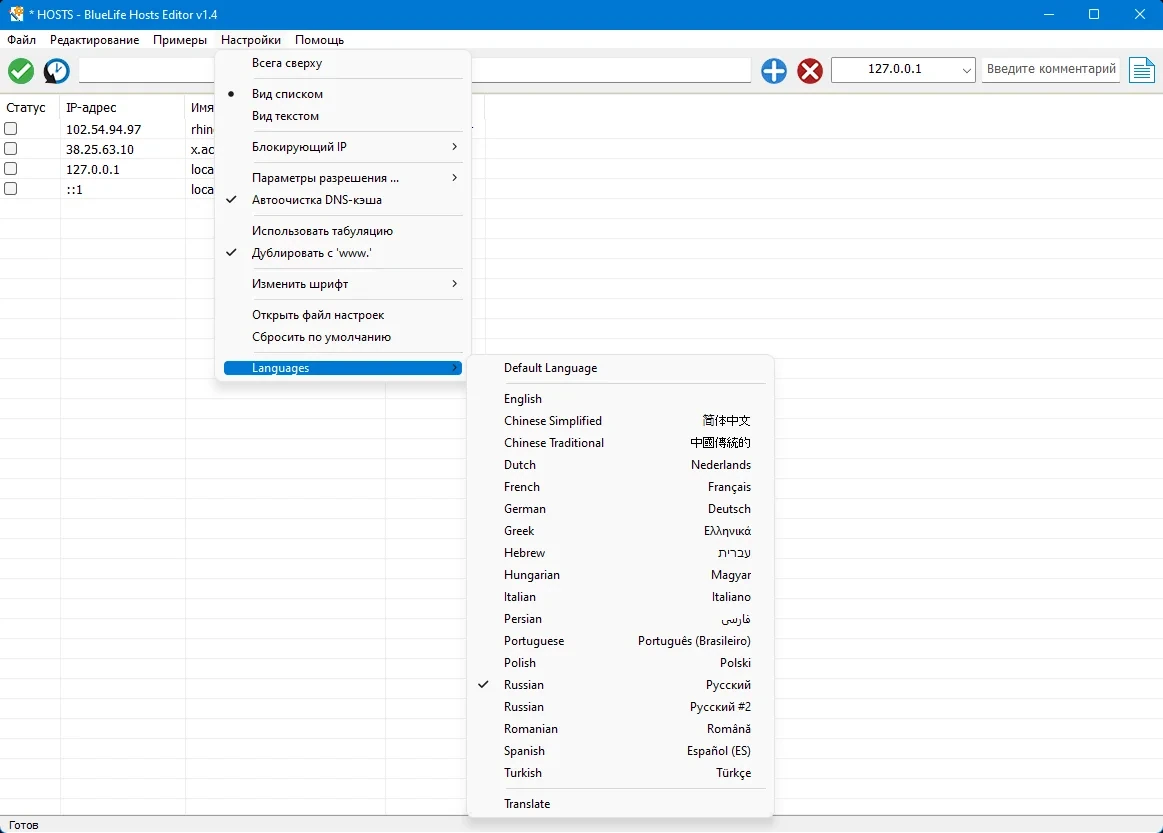
Task: Open the 127.0.0.1 IP combo box
Action: pos(903,69)
